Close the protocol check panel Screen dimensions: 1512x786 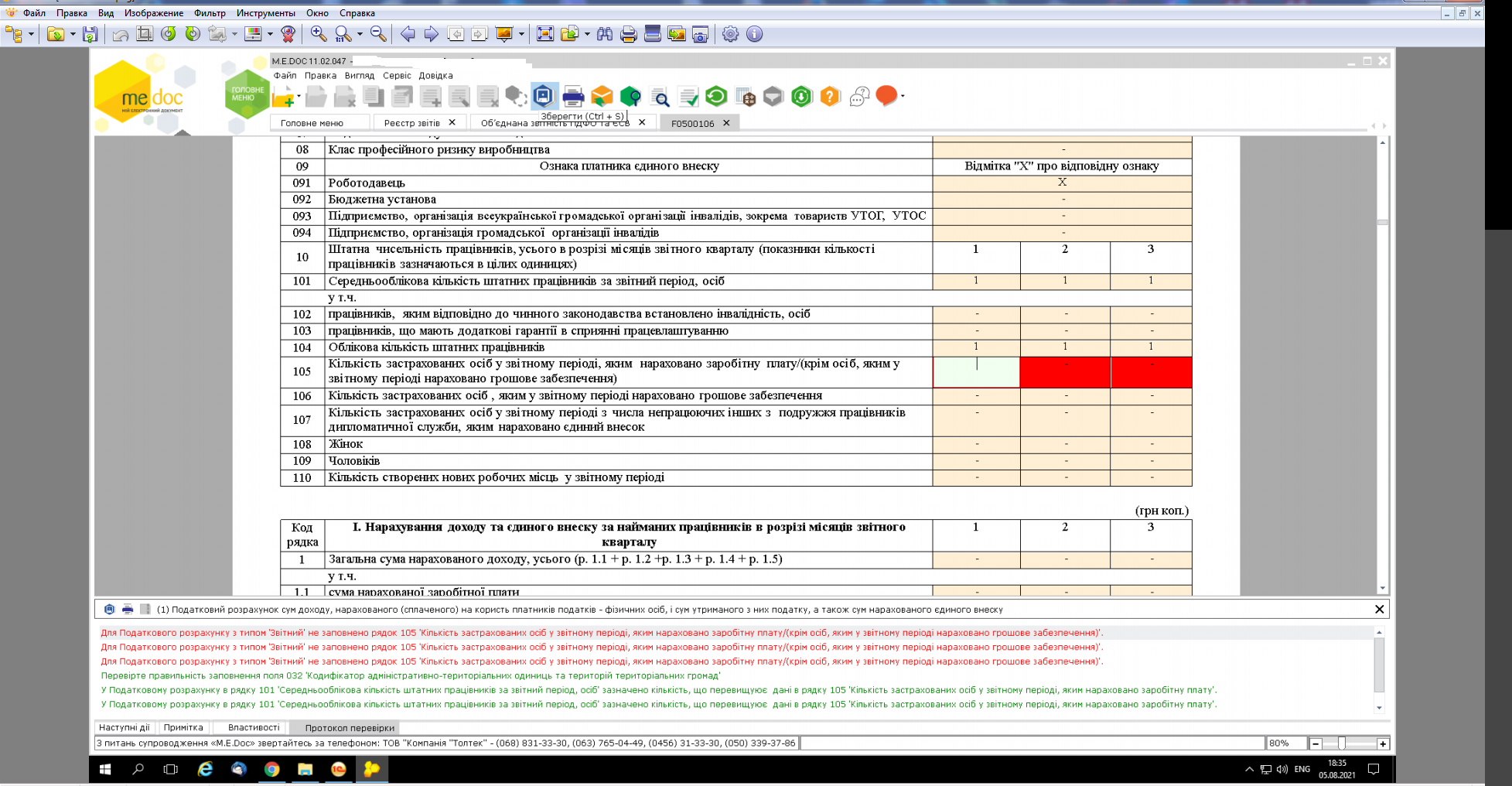click(x=1379, y=610)
